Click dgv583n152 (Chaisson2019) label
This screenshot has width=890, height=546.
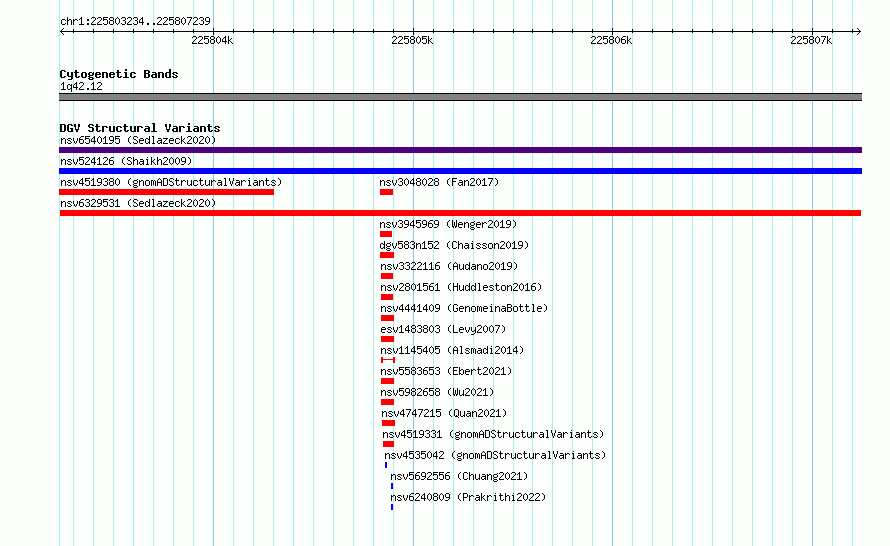click(454, 245)
